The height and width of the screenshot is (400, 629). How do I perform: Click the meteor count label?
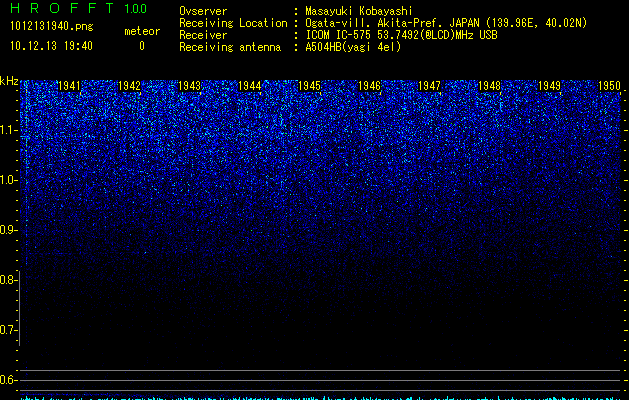point(142,31)
